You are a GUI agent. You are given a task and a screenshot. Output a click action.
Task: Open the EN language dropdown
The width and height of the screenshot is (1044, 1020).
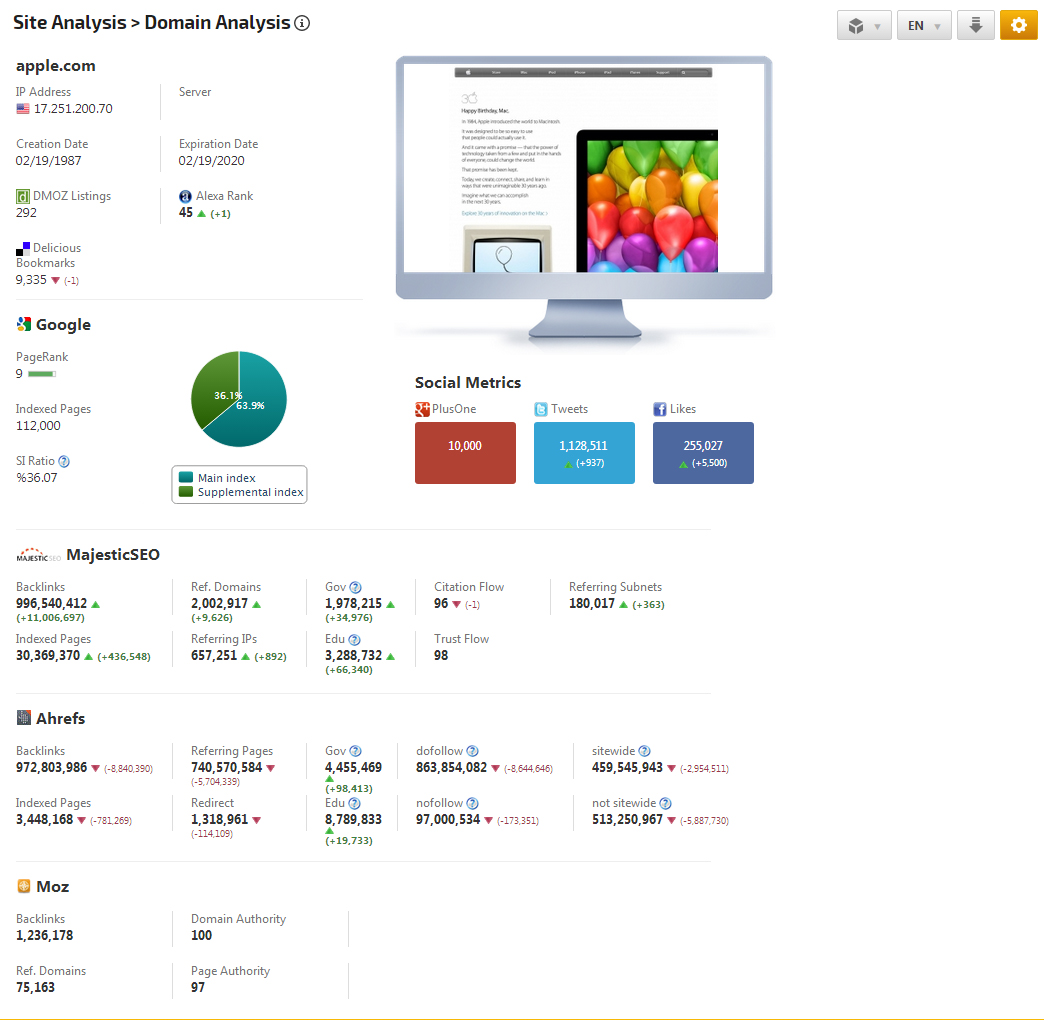point(924,25)
